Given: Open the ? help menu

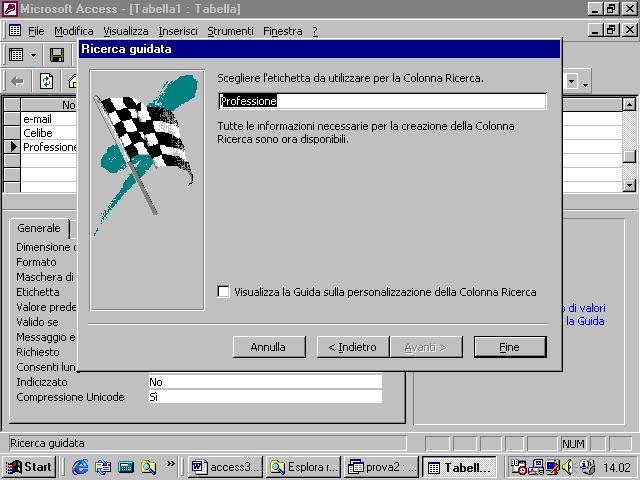Looking at the screenshot, I should tap(315, 31).
